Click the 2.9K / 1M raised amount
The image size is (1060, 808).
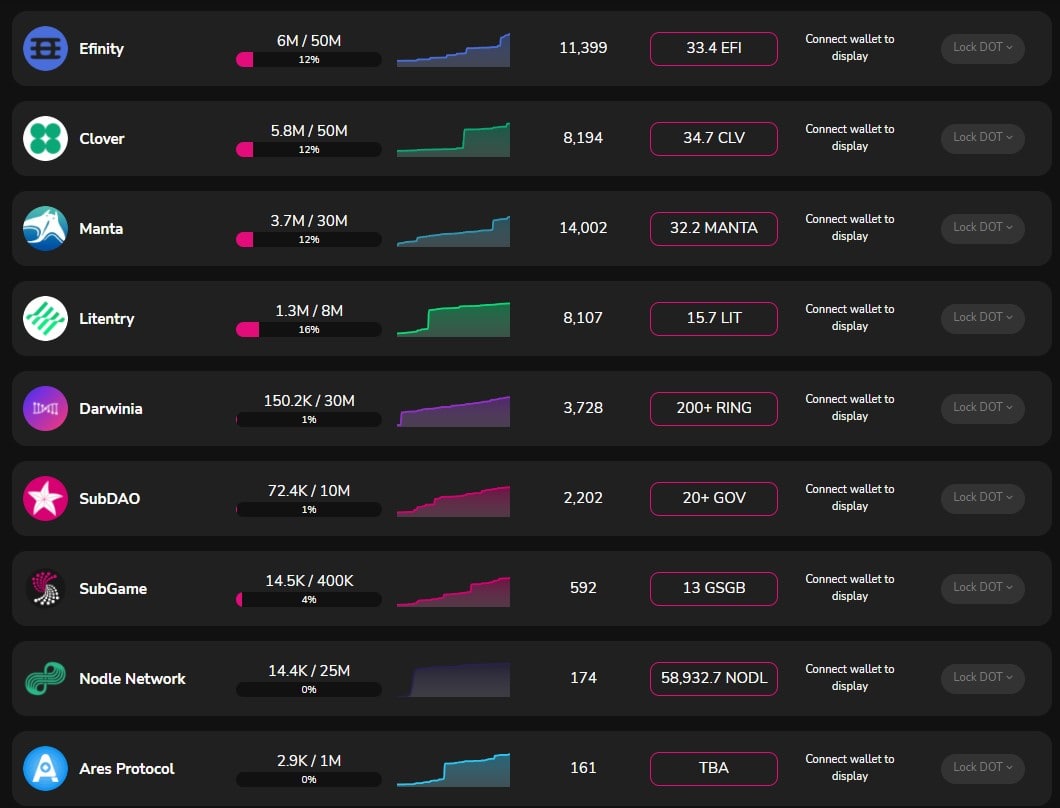pyautogui.click(x=309, y=760)
